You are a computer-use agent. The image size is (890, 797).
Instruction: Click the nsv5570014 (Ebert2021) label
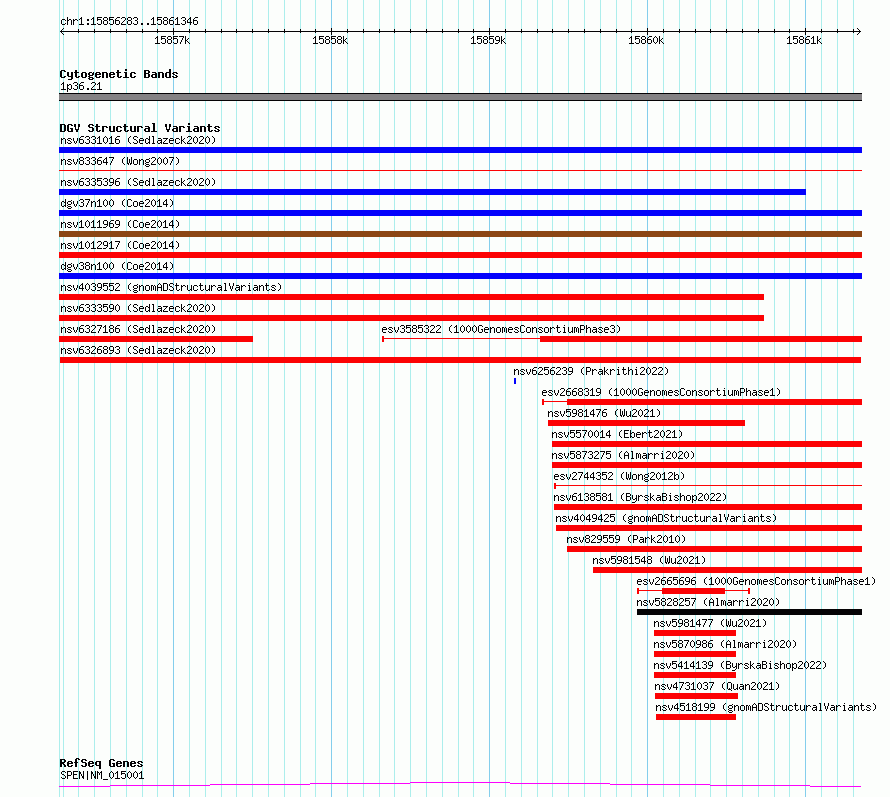pyautogui.click(x=617, y=434)
